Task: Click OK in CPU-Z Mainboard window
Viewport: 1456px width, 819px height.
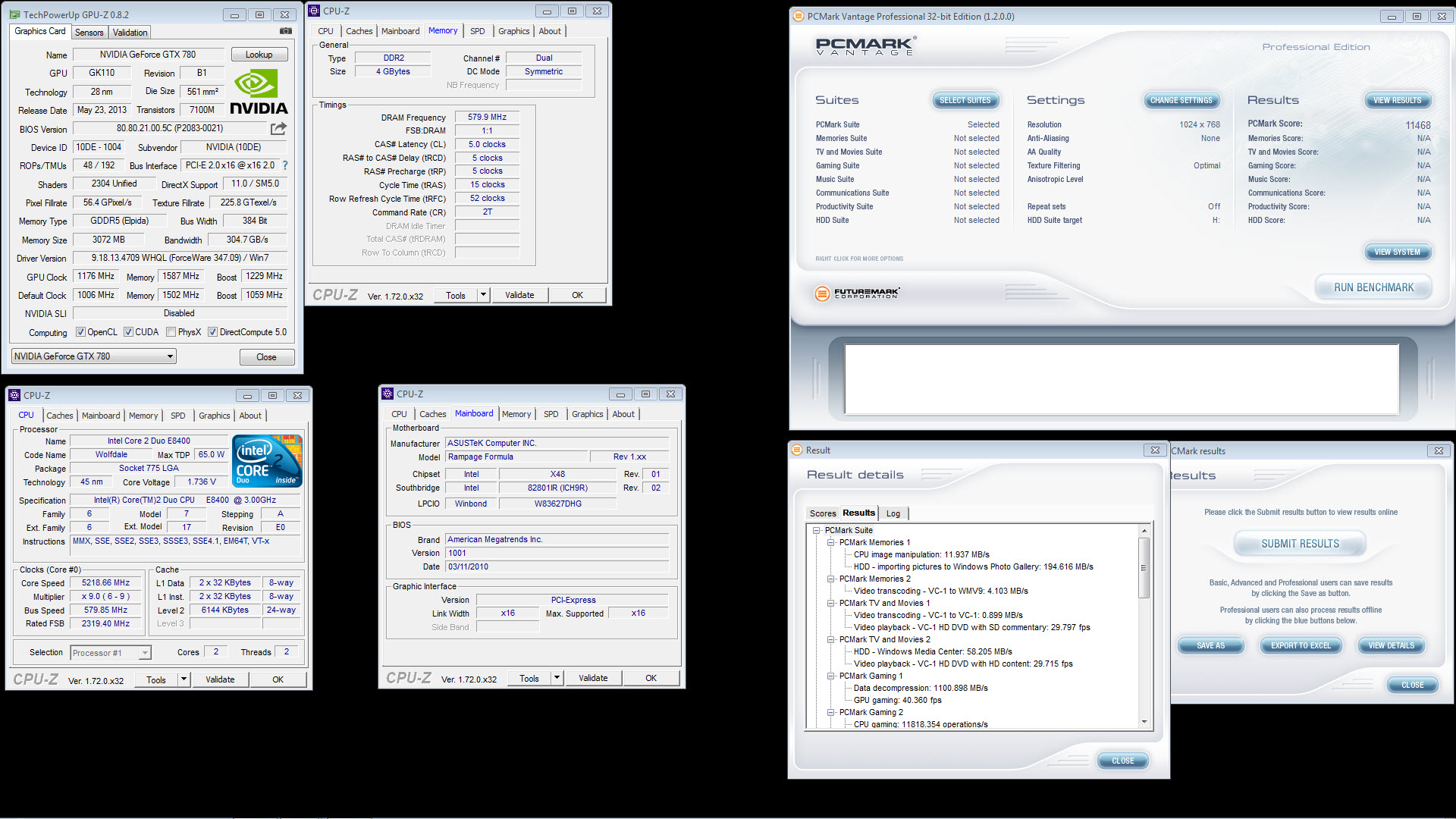Action: tap(651, 678)
